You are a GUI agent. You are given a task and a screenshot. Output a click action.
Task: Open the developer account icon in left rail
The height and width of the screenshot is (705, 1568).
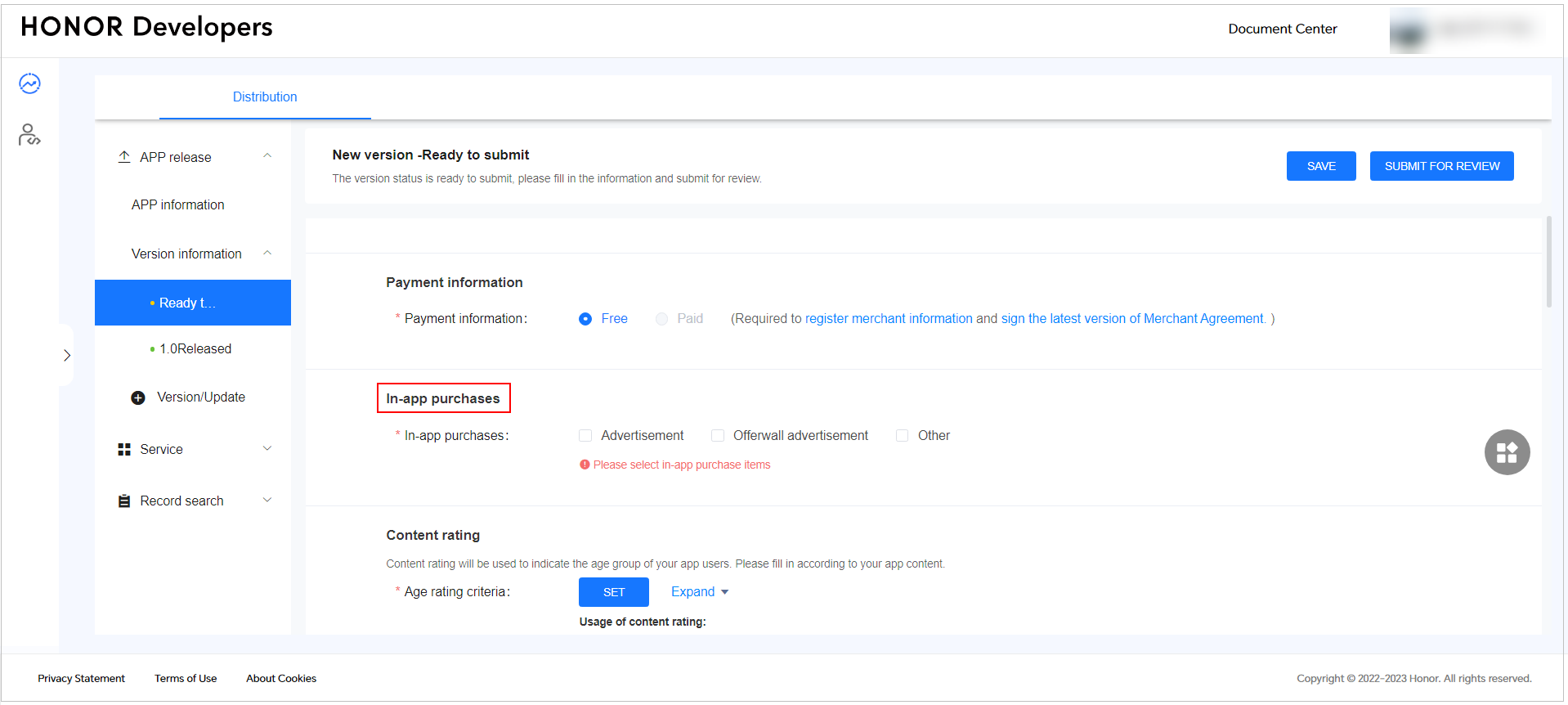(x=29, y=134)
